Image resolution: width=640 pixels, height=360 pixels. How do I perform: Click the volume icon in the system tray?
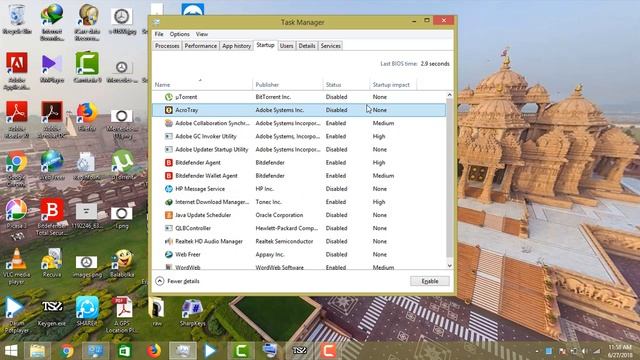[584, 351]
